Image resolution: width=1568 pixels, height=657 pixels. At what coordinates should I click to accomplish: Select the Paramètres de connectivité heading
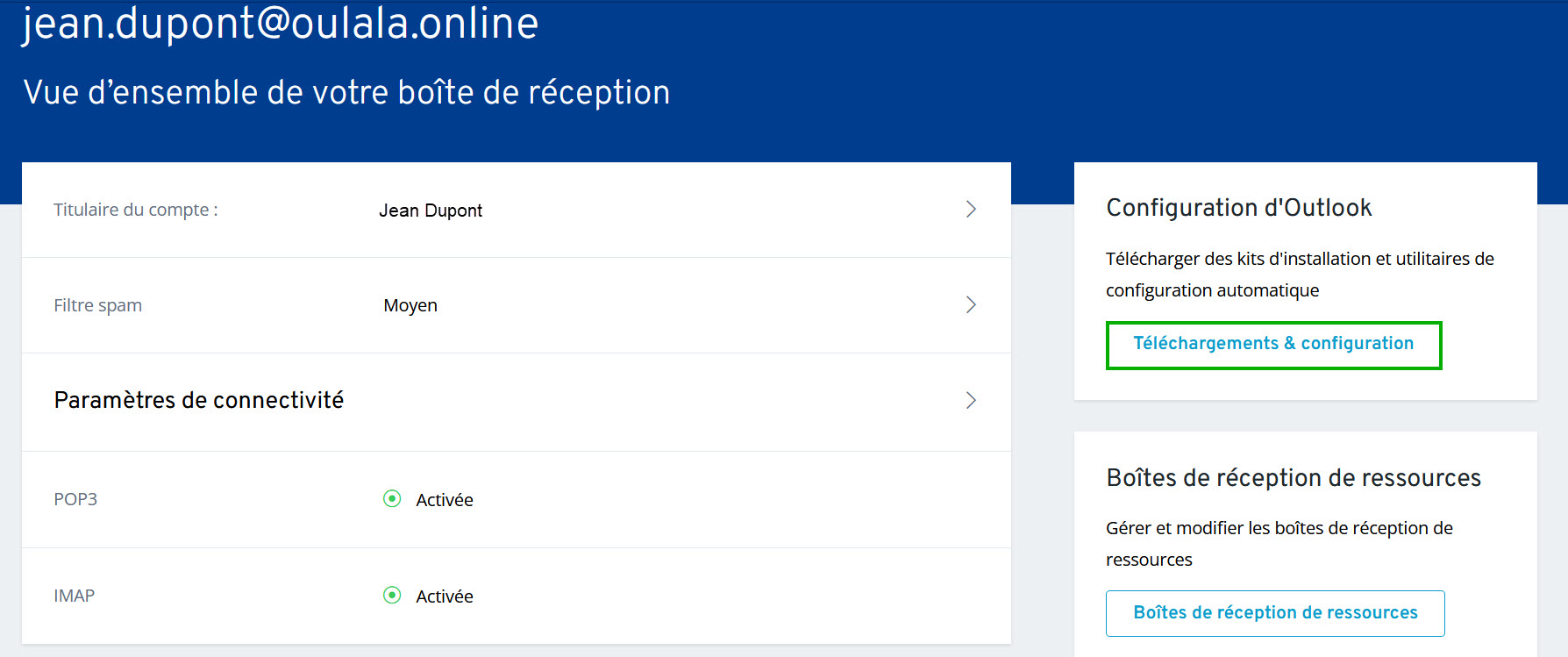199,400
